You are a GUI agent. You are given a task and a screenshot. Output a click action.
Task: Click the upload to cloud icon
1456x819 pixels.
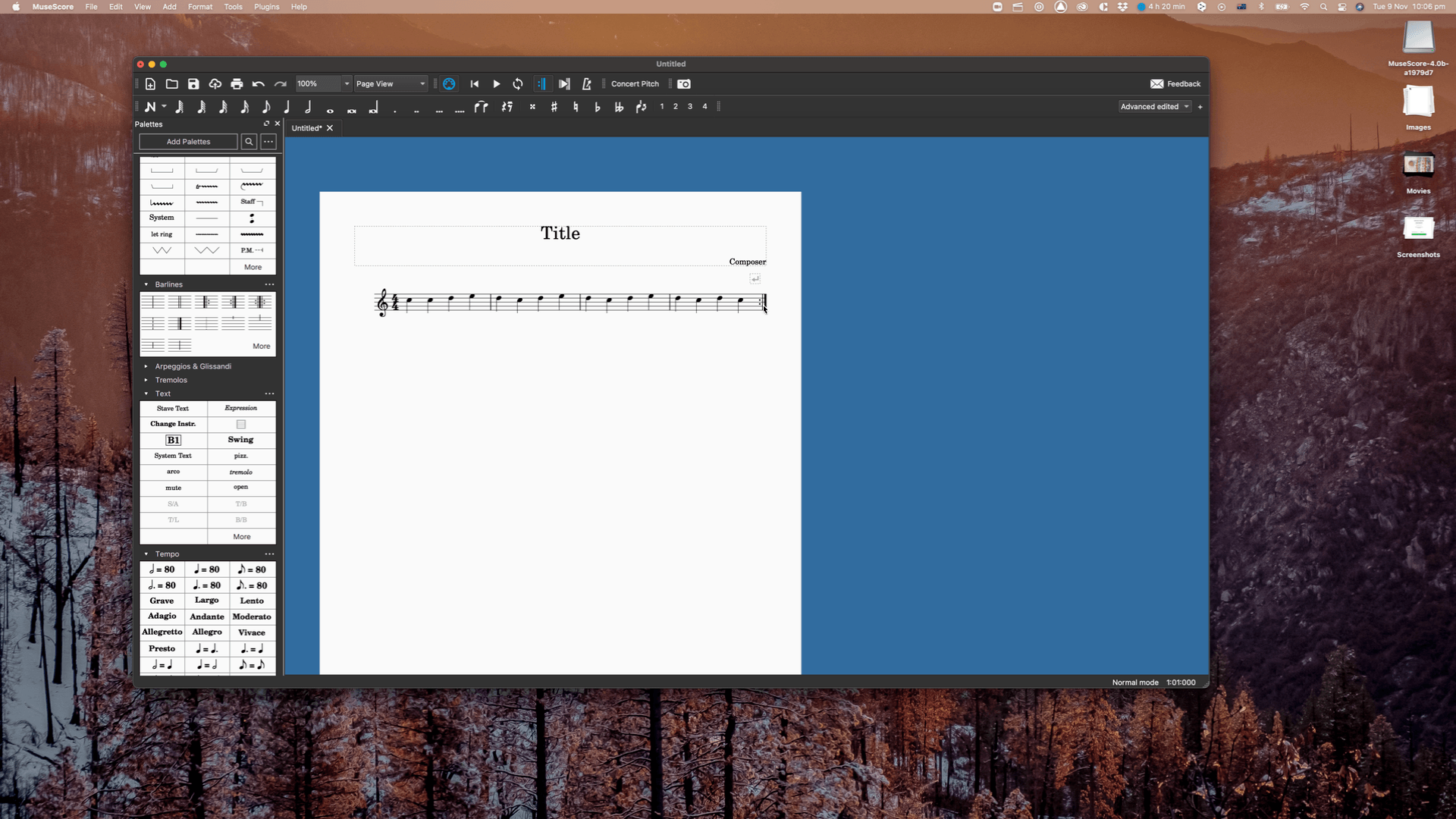pyautogui.click(x=215, y=84)
